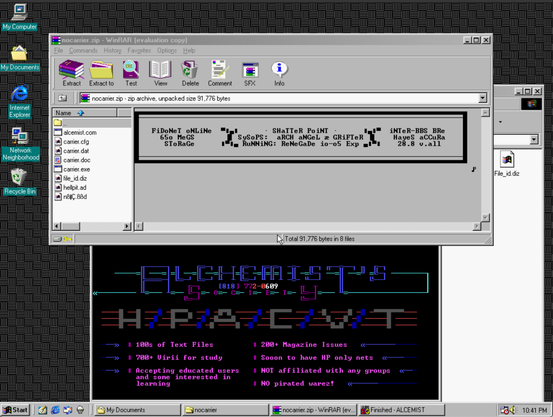553x417 pixels.
Task: Open the History menu
Action: (113, 50)
